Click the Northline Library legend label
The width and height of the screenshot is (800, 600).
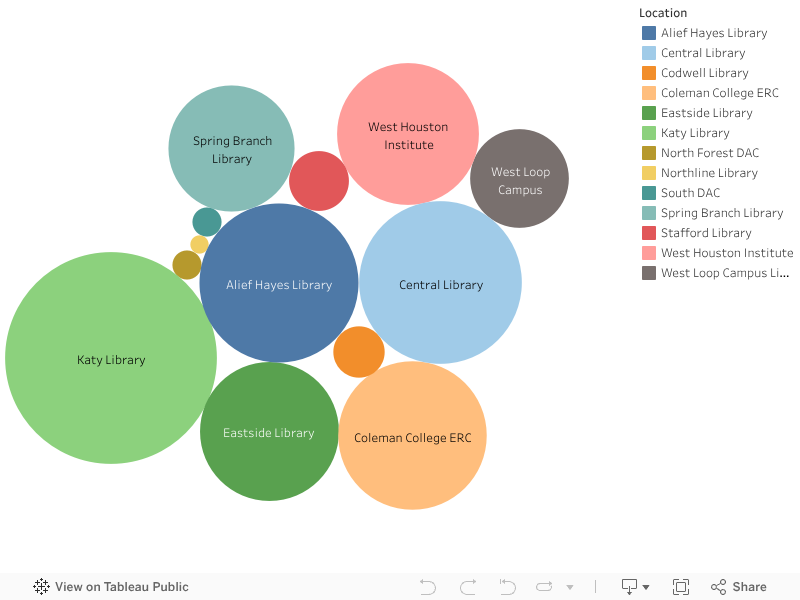(x=709, y=173)
